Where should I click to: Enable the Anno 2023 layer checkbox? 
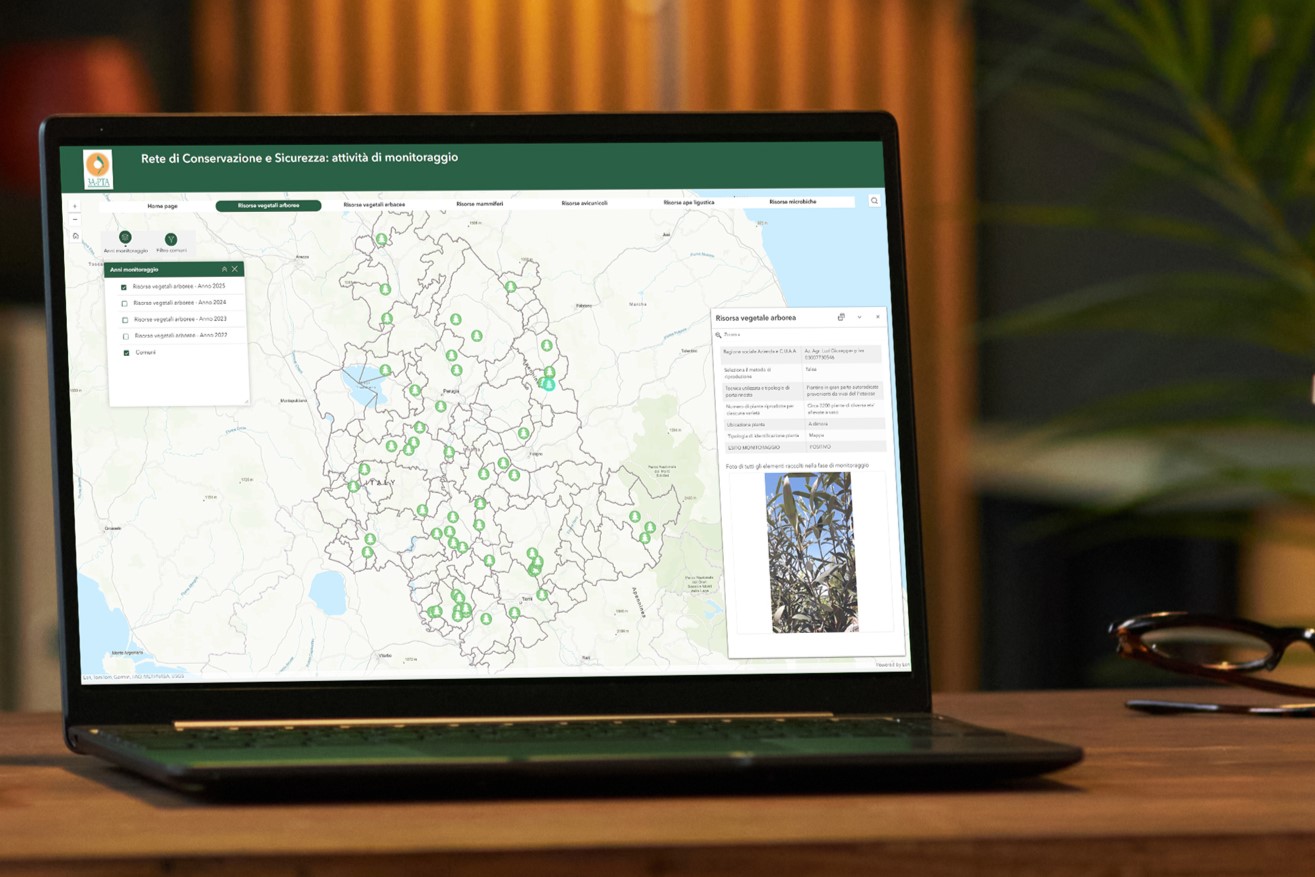pyautogui.click(x=124, y=319)
